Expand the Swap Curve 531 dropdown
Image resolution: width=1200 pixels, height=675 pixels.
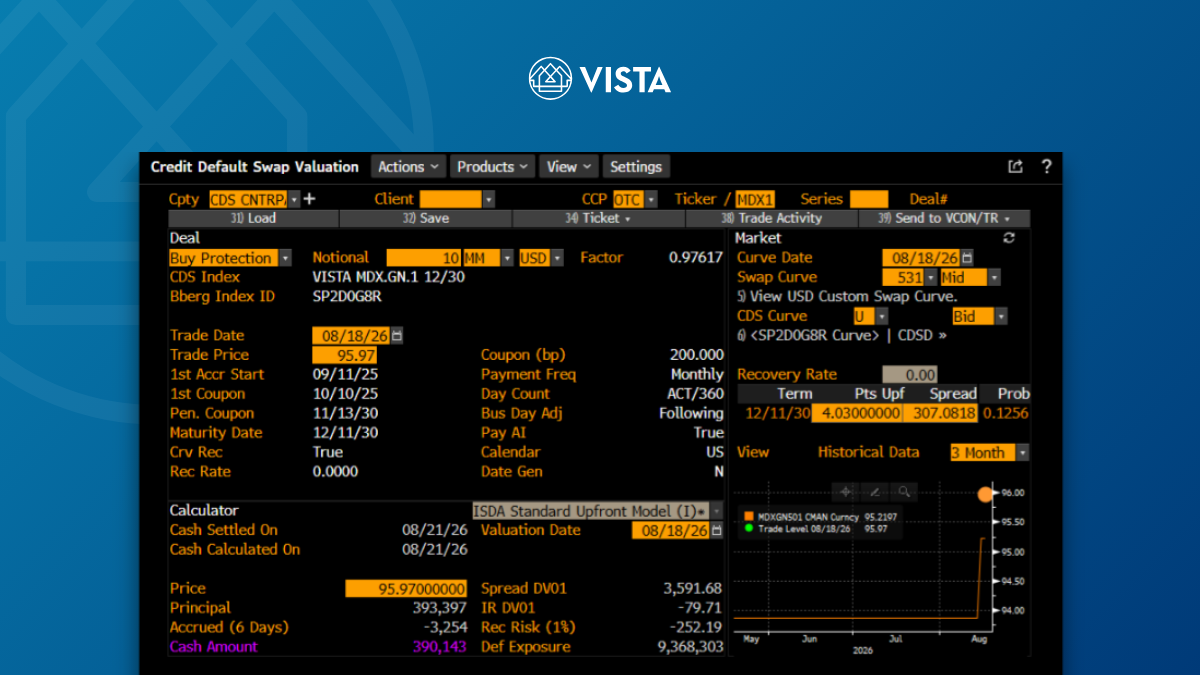point(931,277)
